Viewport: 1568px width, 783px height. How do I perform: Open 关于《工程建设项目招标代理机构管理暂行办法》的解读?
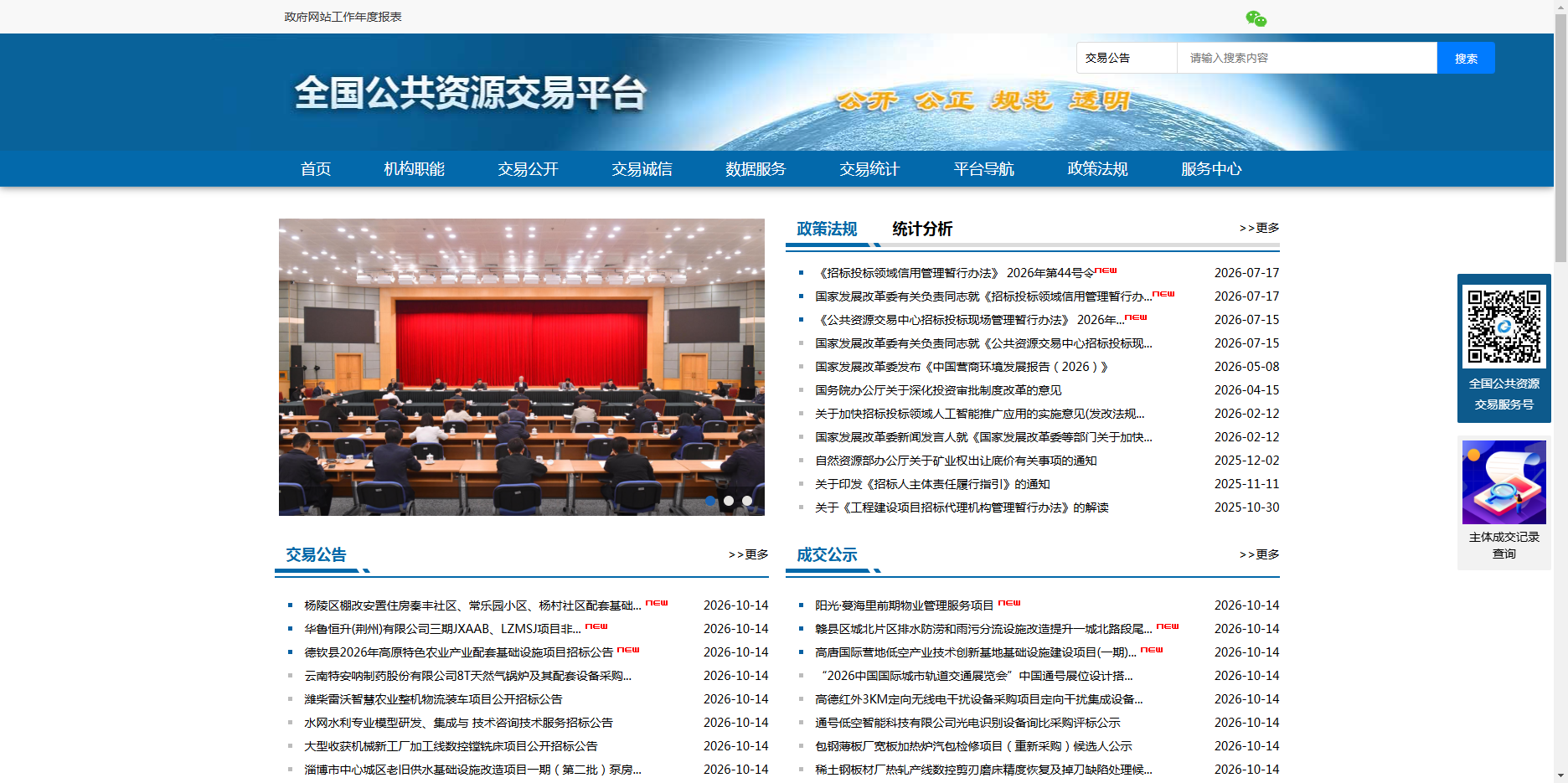click(x=962, y=507)
